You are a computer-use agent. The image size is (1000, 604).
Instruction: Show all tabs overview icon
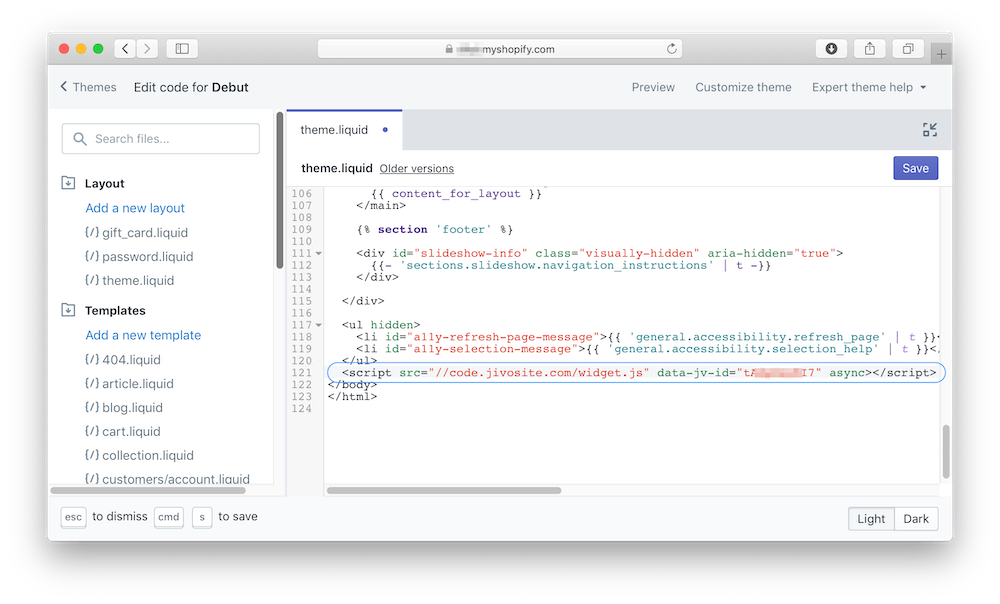tap(908, 48)
